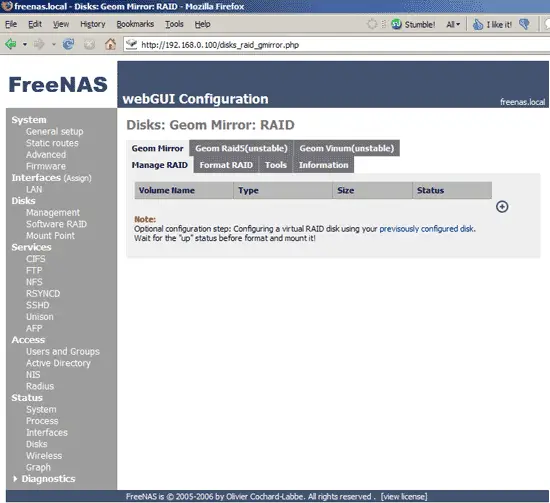Add a new RAID volume plus icon
Image resolution: width=550 pixels, height=503 pixels.
(502, 207)
